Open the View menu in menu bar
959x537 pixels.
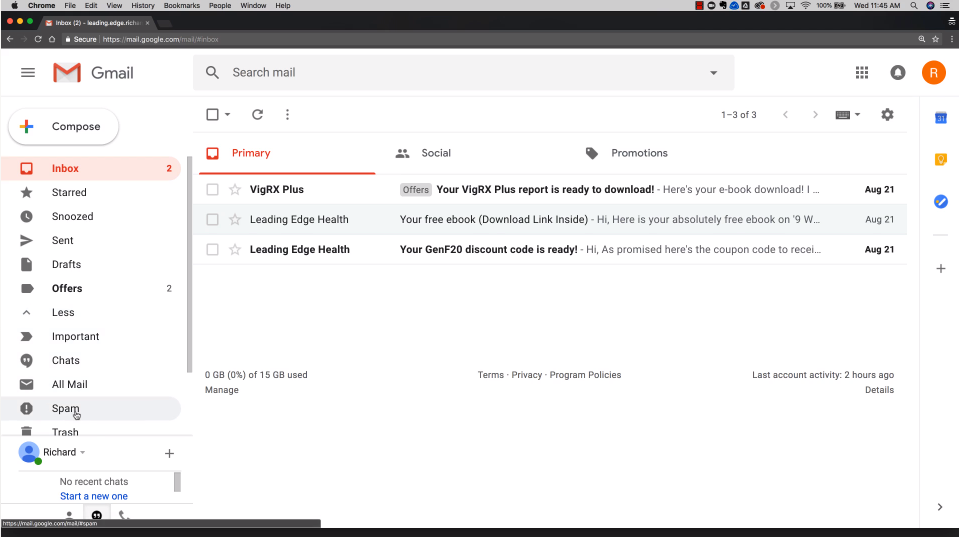click(114, 6)
